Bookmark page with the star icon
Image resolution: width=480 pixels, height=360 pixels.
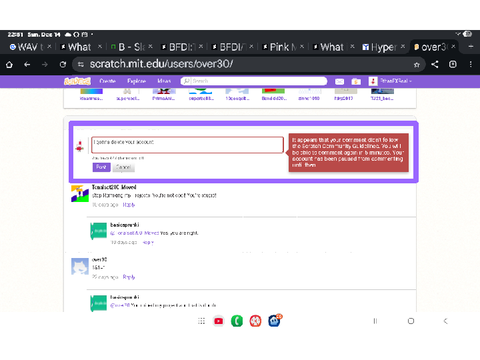point(417,65)
